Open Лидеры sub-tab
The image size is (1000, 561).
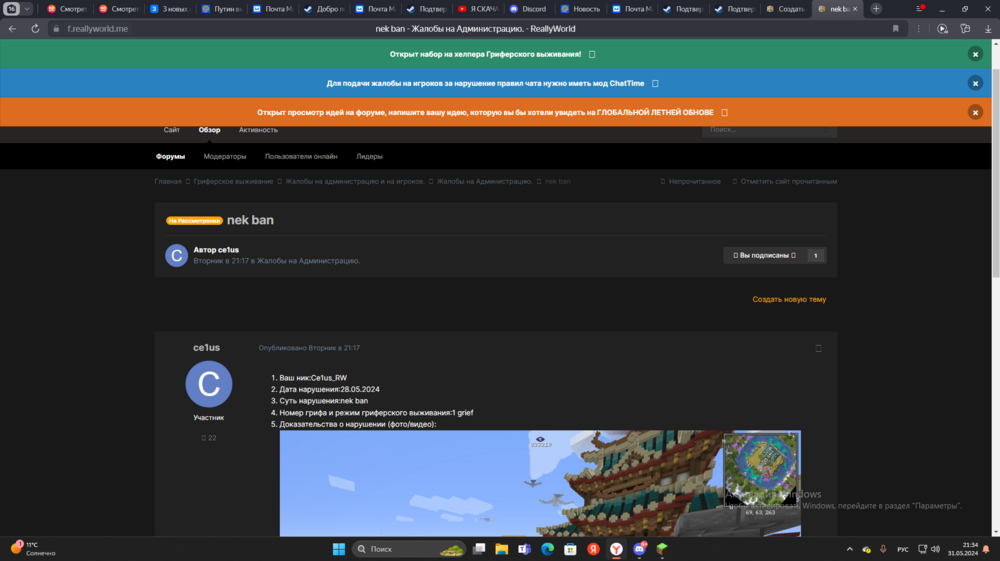[369, 156]
